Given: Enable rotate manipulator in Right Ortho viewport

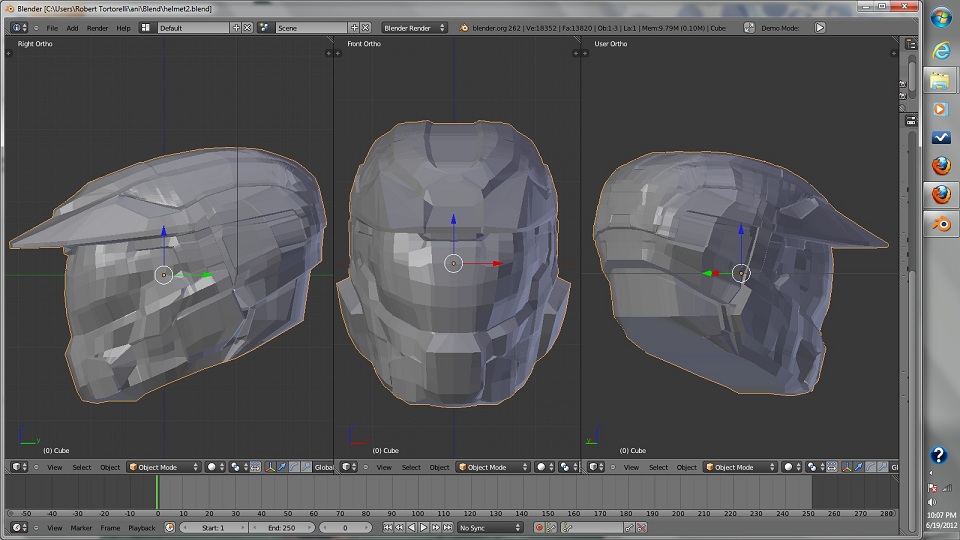Looking at the screenshot, I should 294,467.
